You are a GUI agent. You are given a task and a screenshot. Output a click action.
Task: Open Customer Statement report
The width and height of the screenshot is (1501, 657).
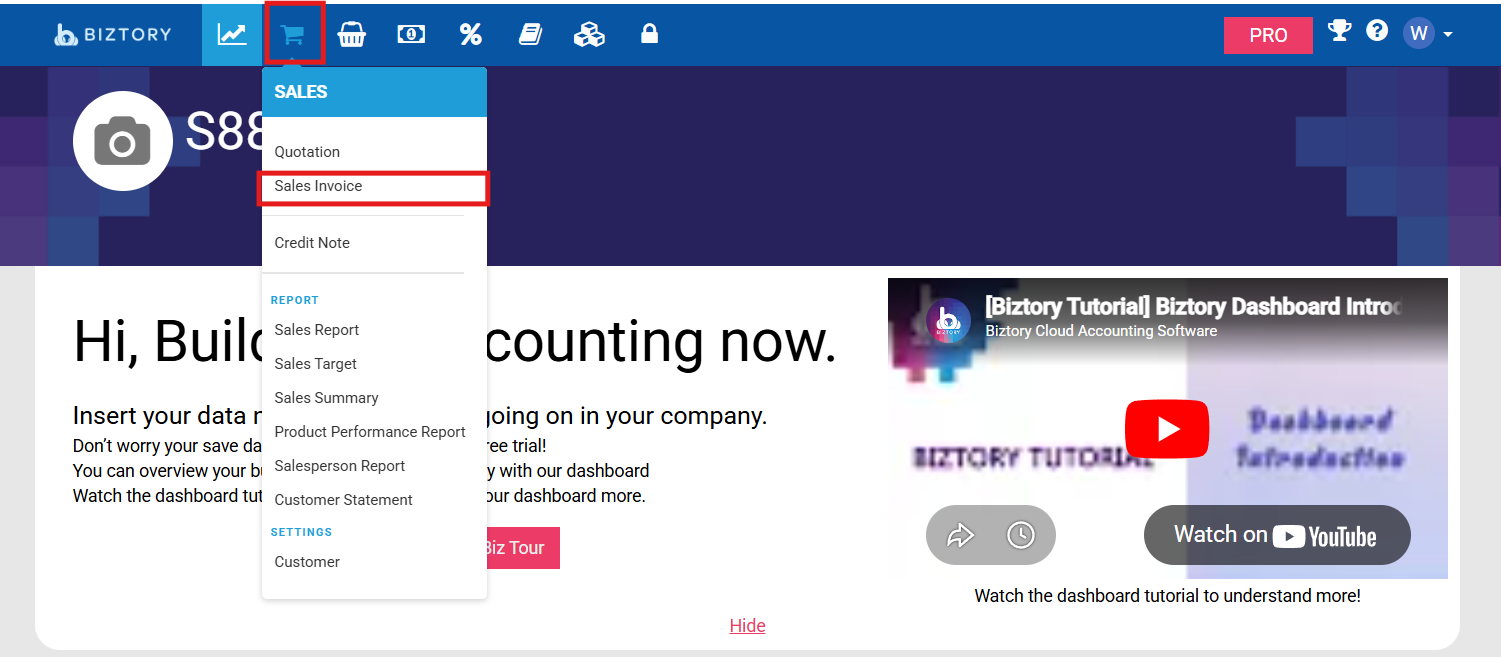(x=343, y=500)
